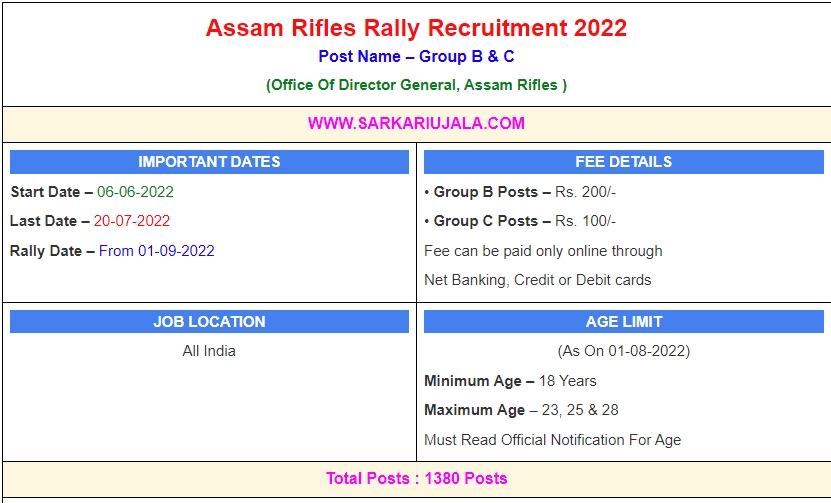
Task: Click the FEE DETAILS header
Action: click(x=623, y=162)
